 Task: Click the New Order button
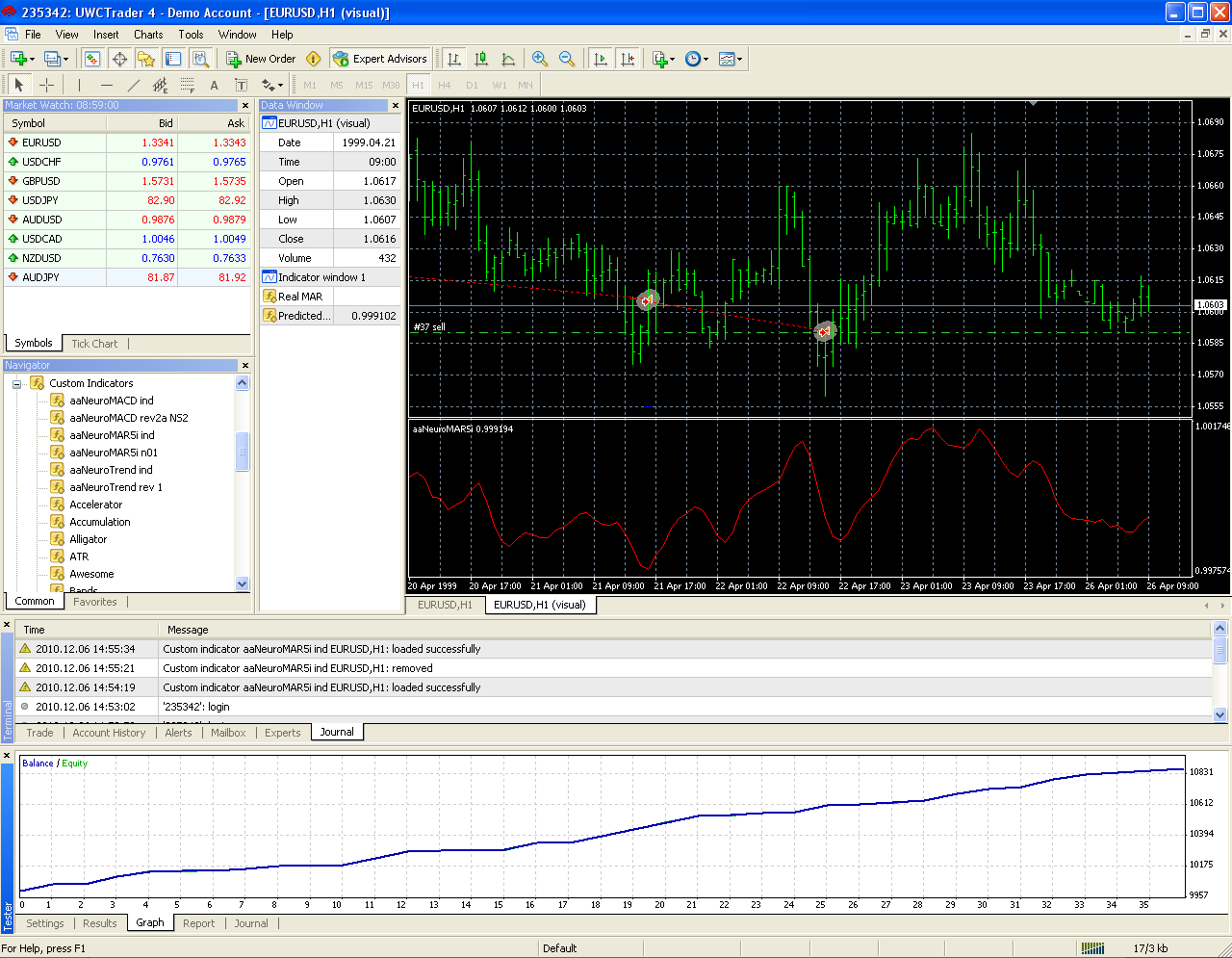click(261, 59)
